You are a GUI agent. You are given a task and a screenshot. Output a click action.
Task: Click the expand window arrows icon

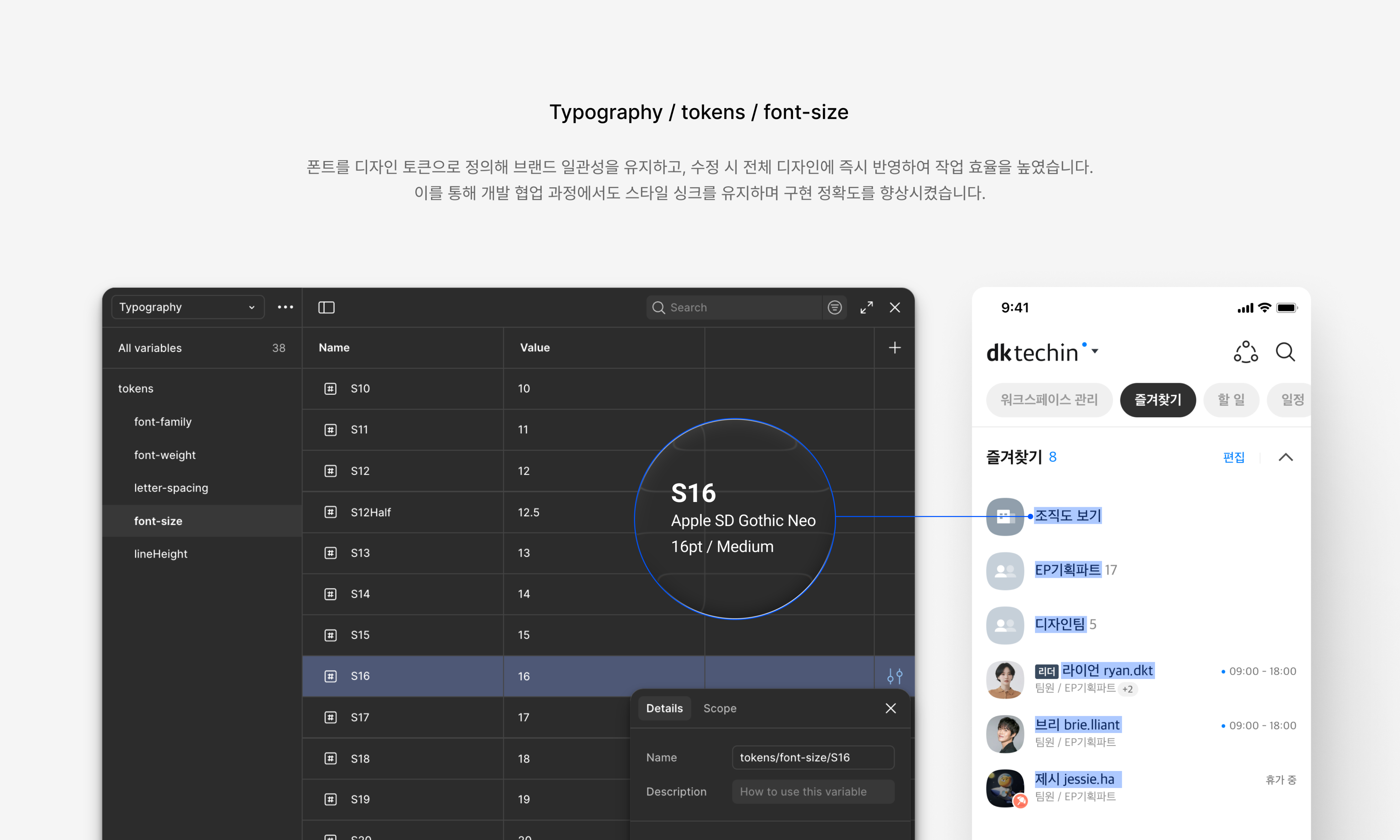pyautogui.click(x=866, y=307)
